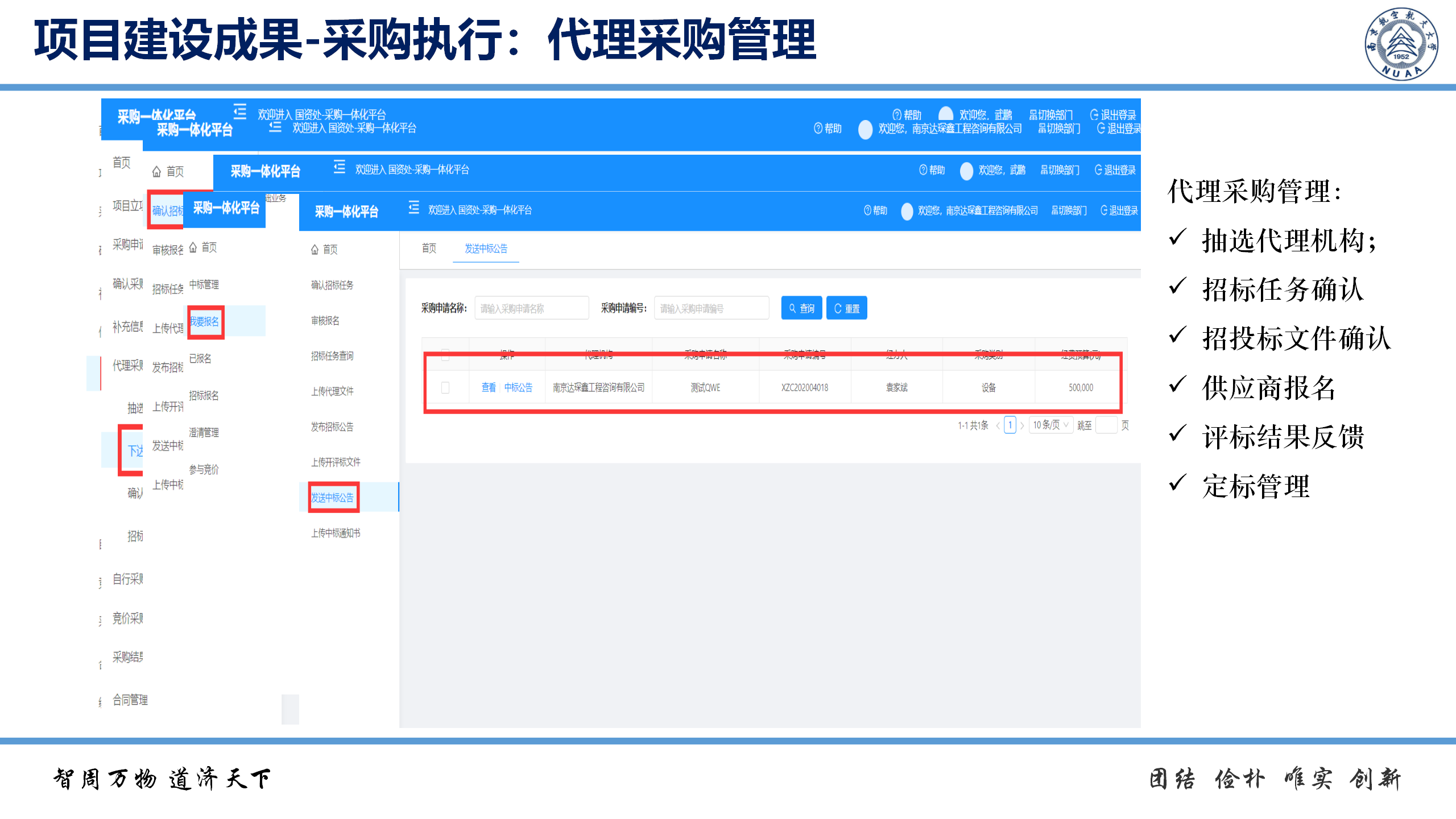Click page number 1 in pagination
1456x819 pixels.
(x=1010, y=425)
